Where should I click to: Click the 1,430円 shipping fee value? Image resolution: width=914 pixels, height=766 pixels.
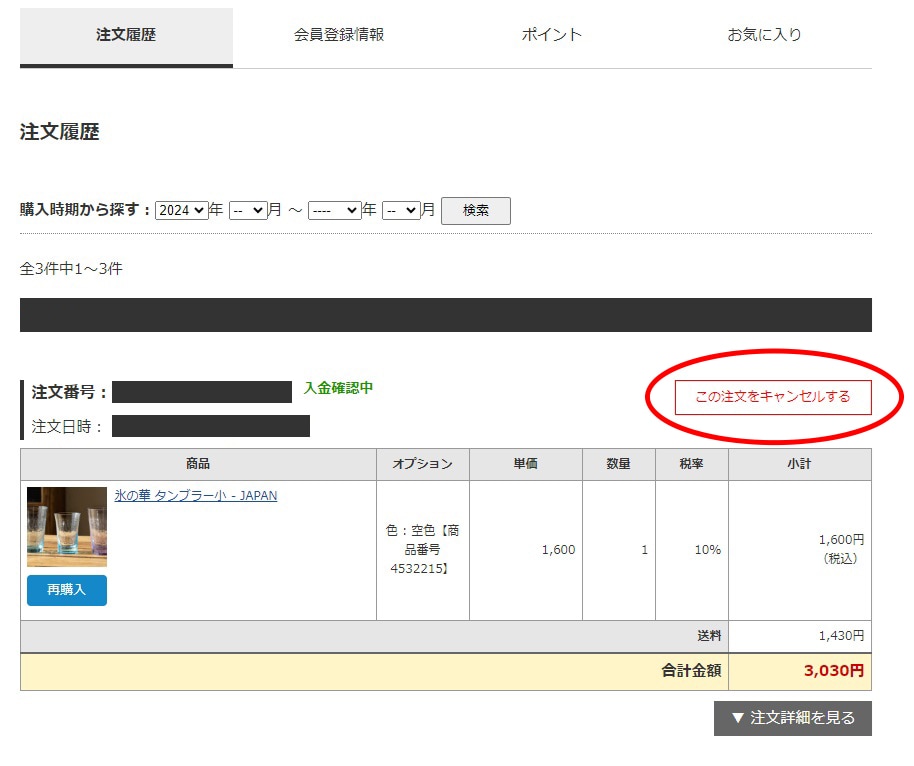pyautogui.click(x=840, y=636)
